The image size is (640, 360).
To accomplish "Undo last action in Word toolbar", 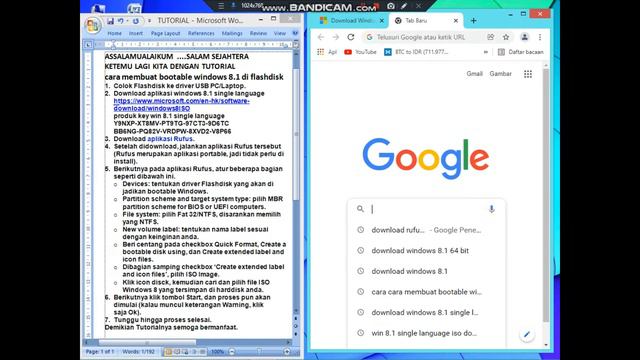I will (120, 20).
